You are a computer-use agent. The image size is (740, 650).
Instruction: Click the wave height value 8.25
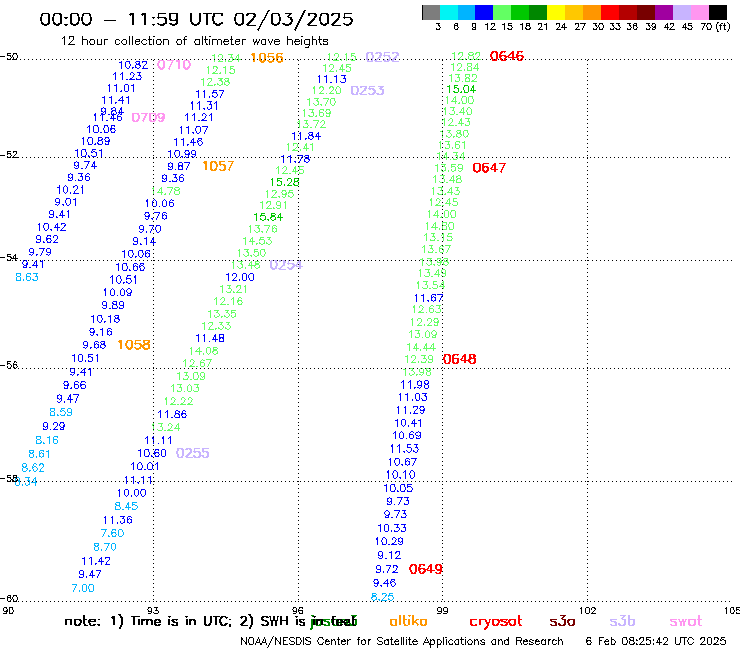pyautogui.click(x=382, y=597)
